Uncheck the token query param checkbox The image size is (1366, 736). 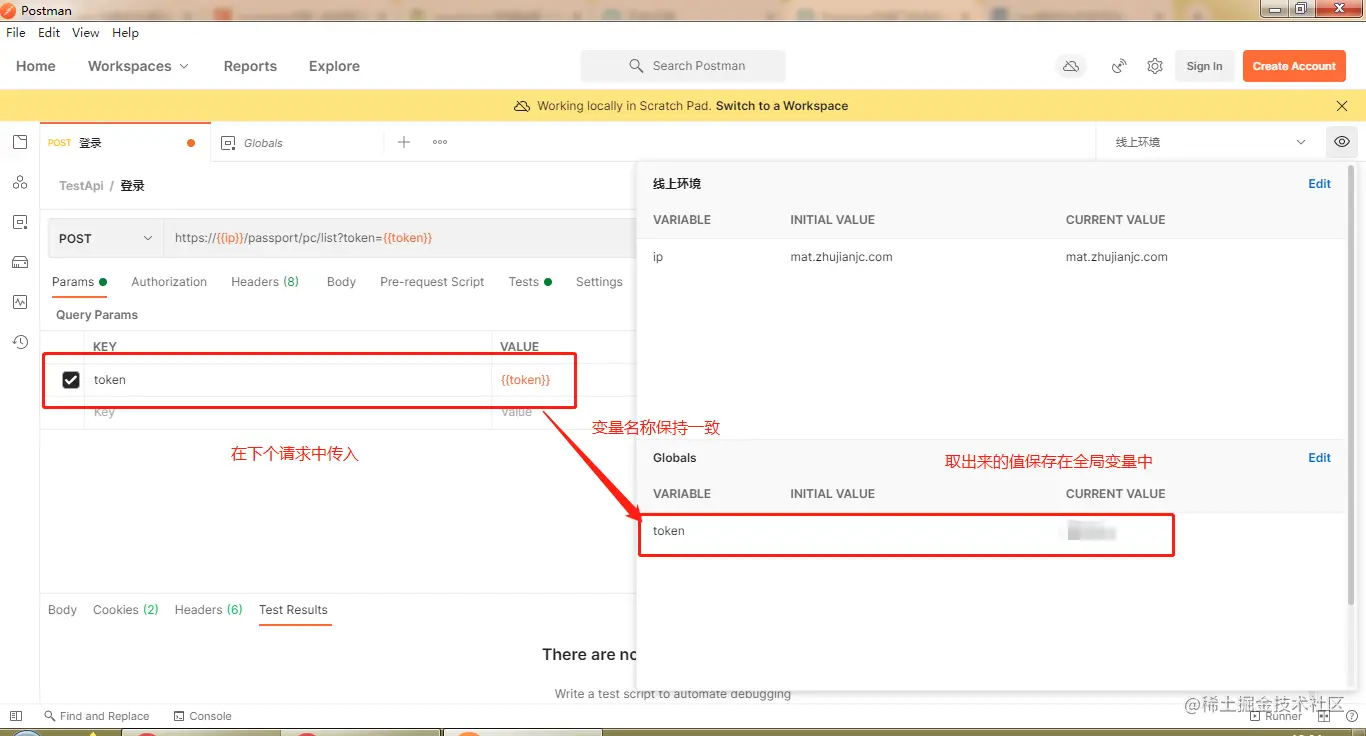(x=71, y=380)
